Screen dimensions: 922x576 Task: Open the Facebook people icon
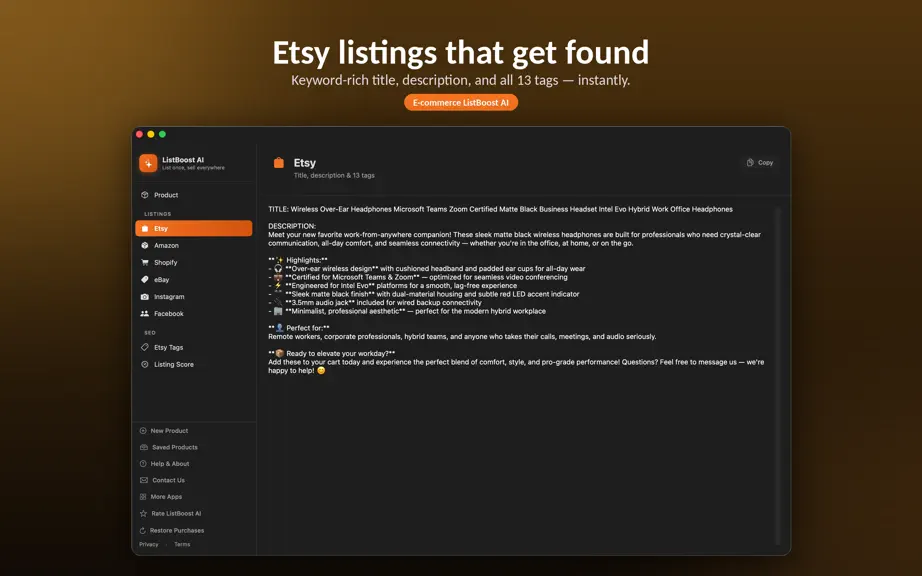pos(145,314)
